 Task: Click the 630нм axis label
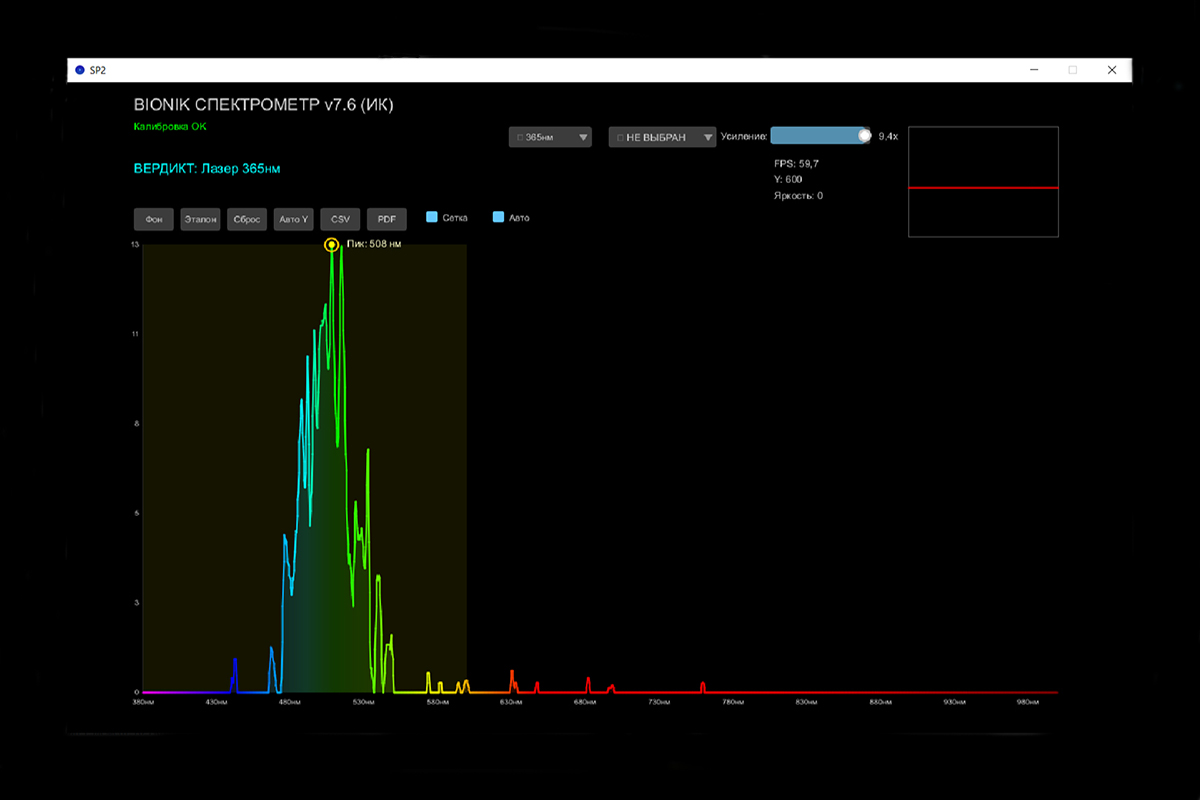tap(511, 703)
